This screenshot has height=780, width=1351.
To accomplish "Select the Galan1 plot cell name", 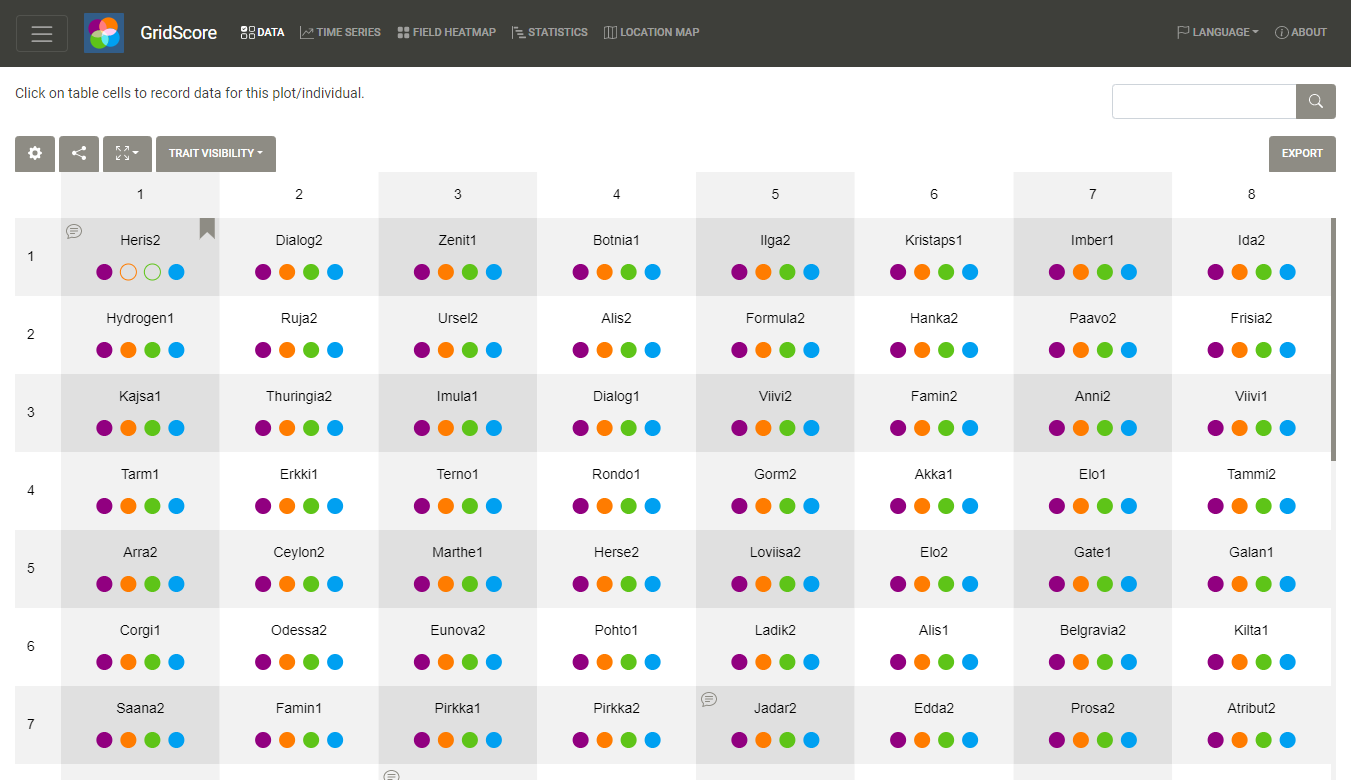I will (x=1251, y=552).
